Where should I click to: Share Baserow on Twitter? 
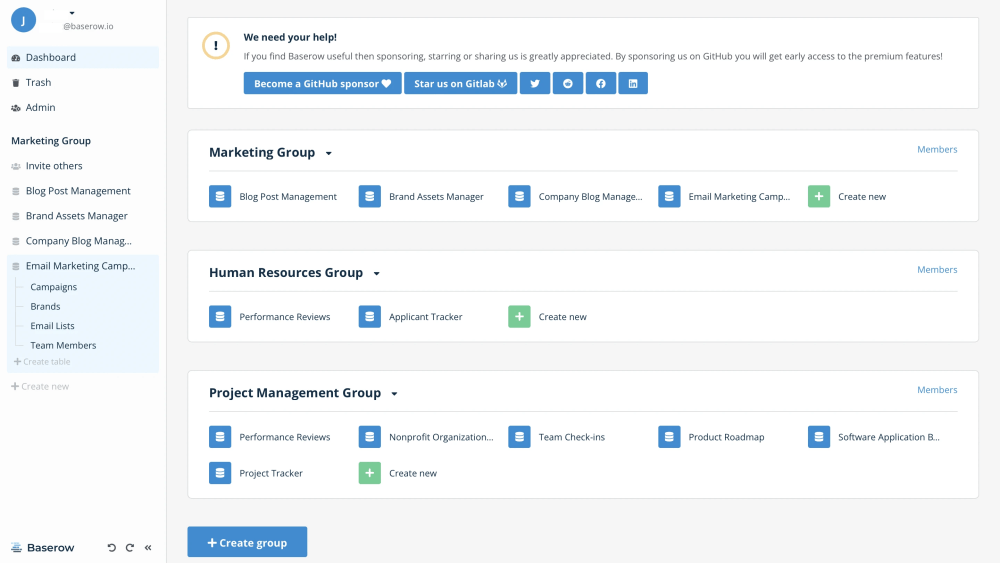(x=535, y=84)
